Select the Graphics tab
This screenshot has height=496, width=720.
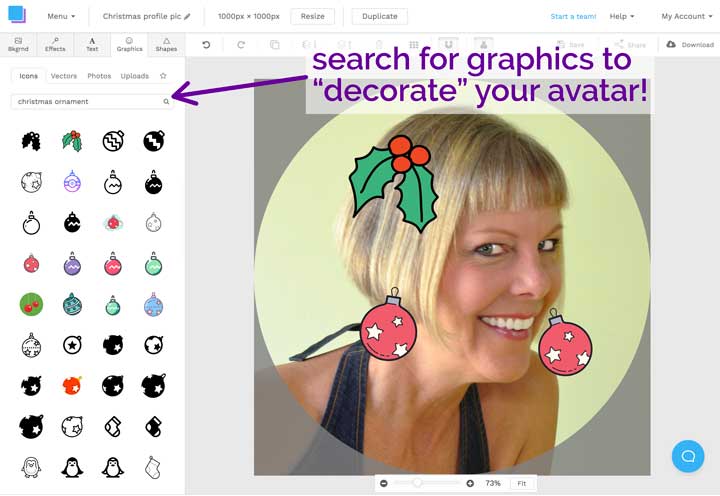(x=129, y=45)
